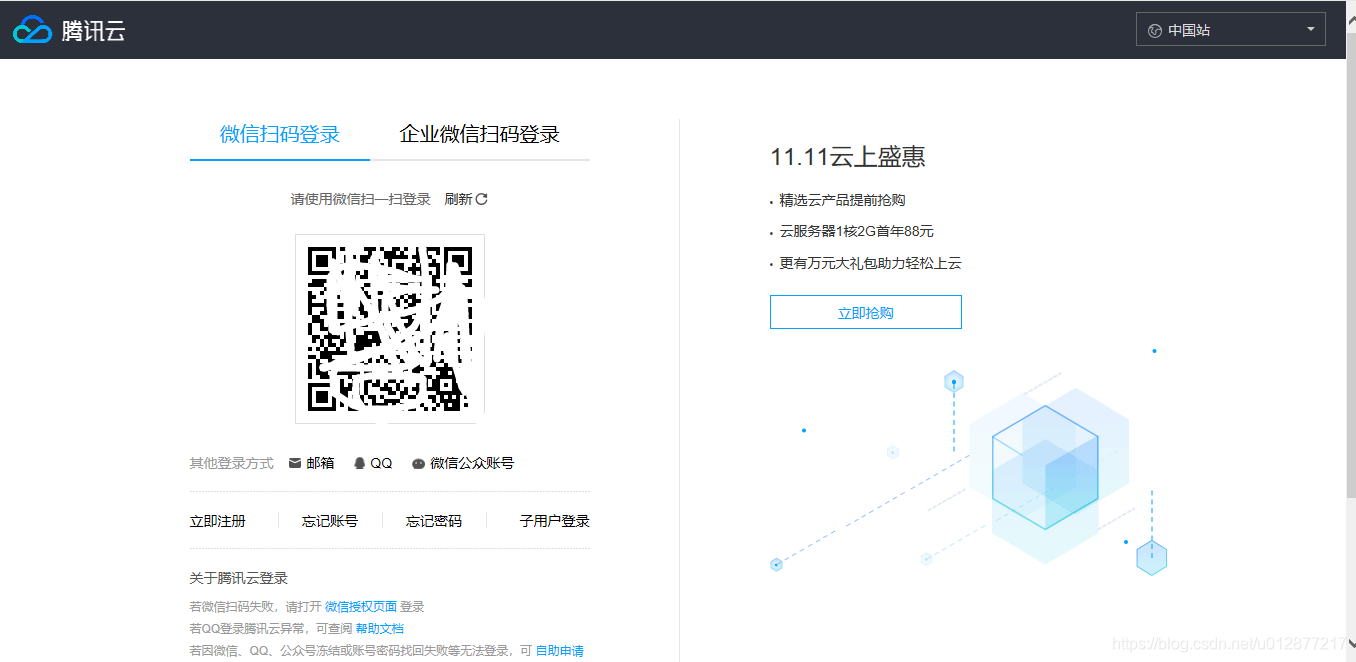This screenshot has height=662, width=1356.
Task: Open 忘记密码 link
Action: coord(434,521)
